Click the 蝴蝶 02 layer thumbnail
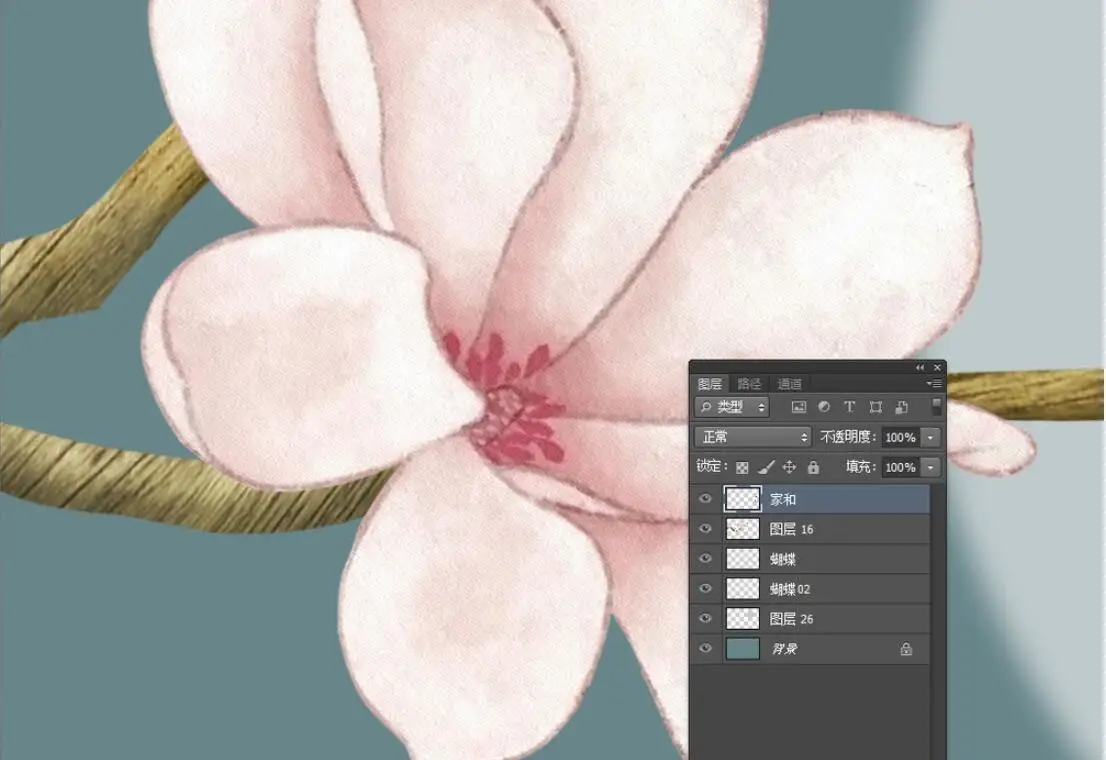The width and height of the screenshot is (1106, 760). (x=743, y=589)
